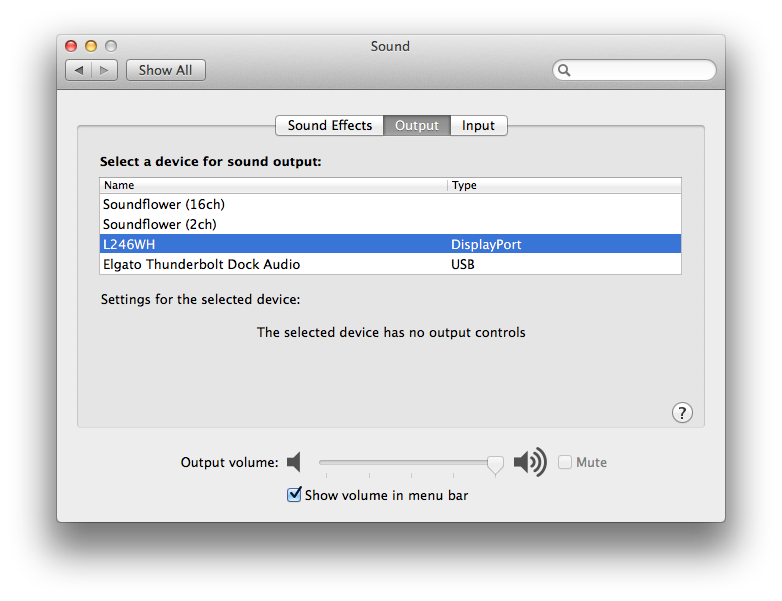Image resolution: width=782 pixels, height=601 pixels.
Task: Click the loud volume speaker icon
Action: (x=530, y=462)
